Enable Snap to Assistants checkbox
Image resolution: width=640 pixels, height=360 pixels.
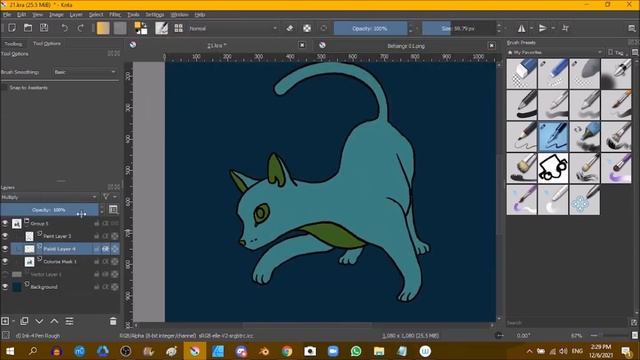coord(4,88)
